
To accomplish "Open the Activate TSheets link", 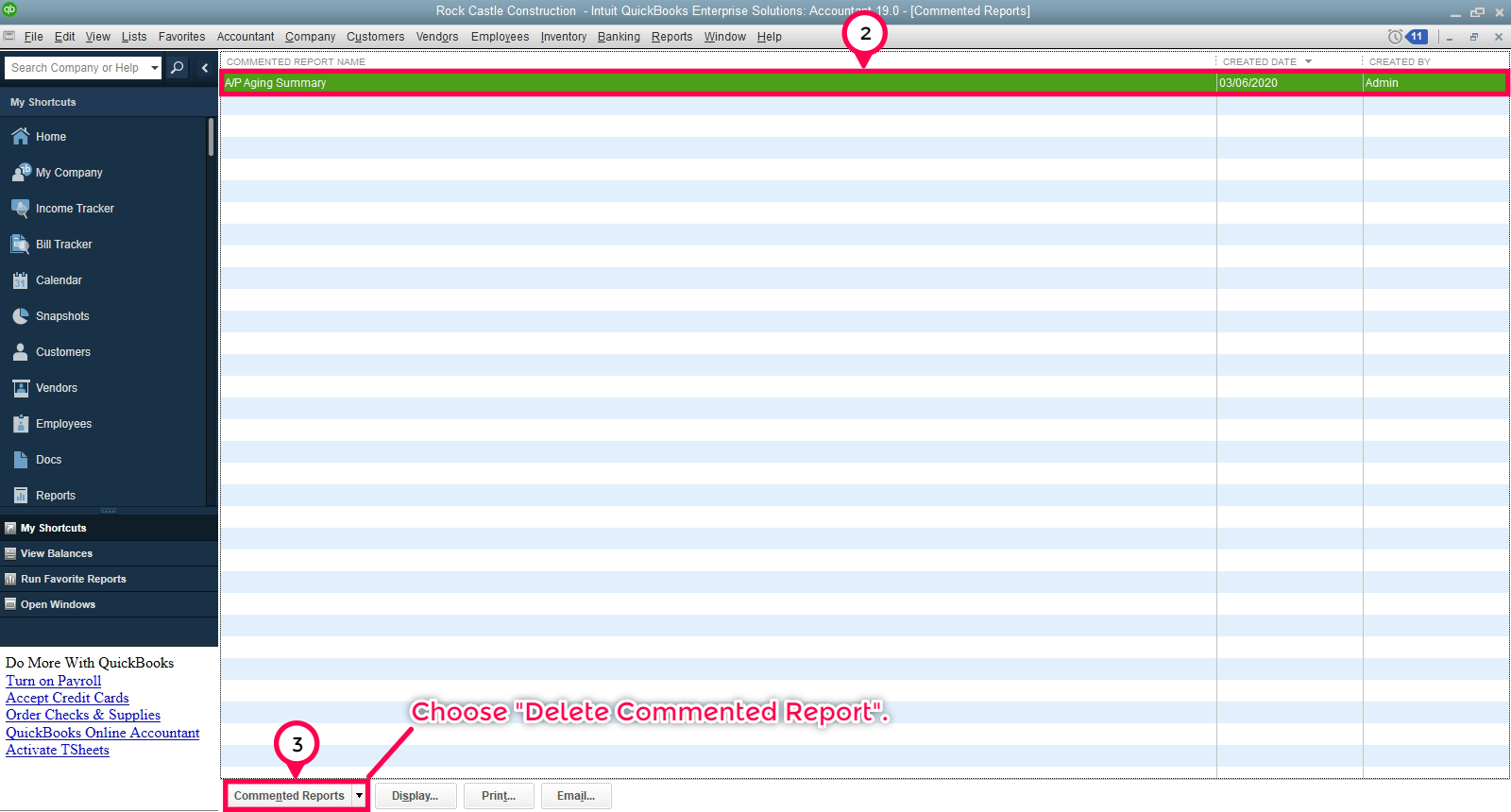I will click(x=58, y=750).
